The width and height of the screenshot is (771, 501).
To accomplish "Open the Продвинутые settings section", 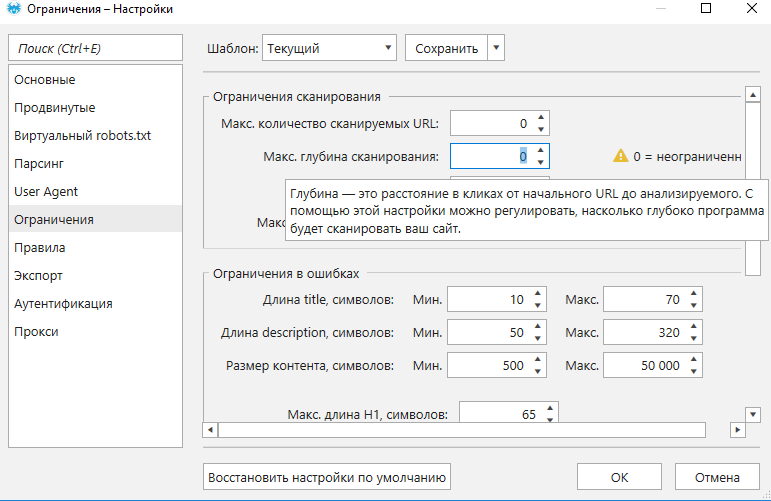I will click(x=95, y=108).
